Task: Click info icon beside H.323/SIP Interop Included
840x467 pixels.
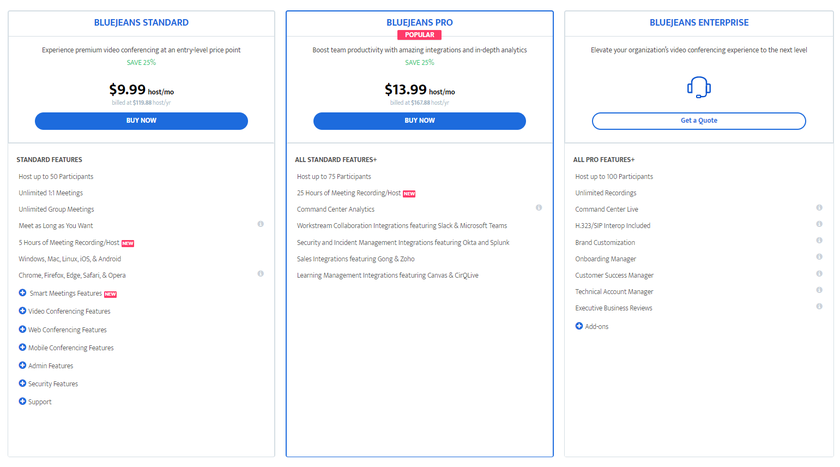Action: (818, 224)
